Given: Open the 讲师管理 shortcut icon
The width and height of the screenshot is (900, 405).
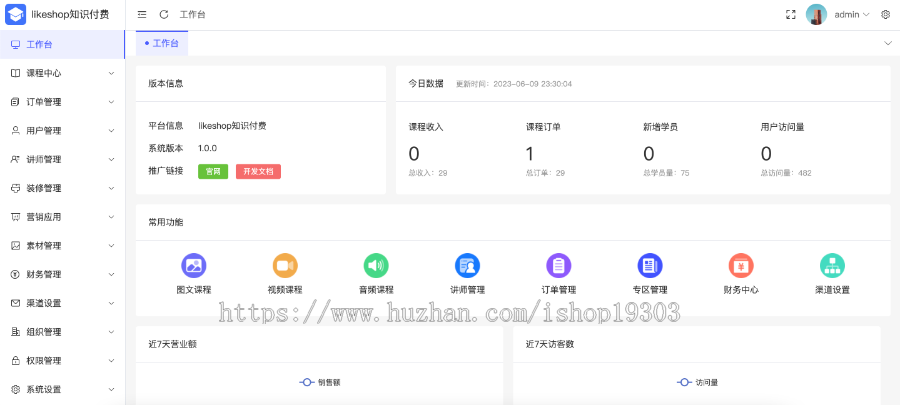Looking at the screenshot, I should pos(467,266).
